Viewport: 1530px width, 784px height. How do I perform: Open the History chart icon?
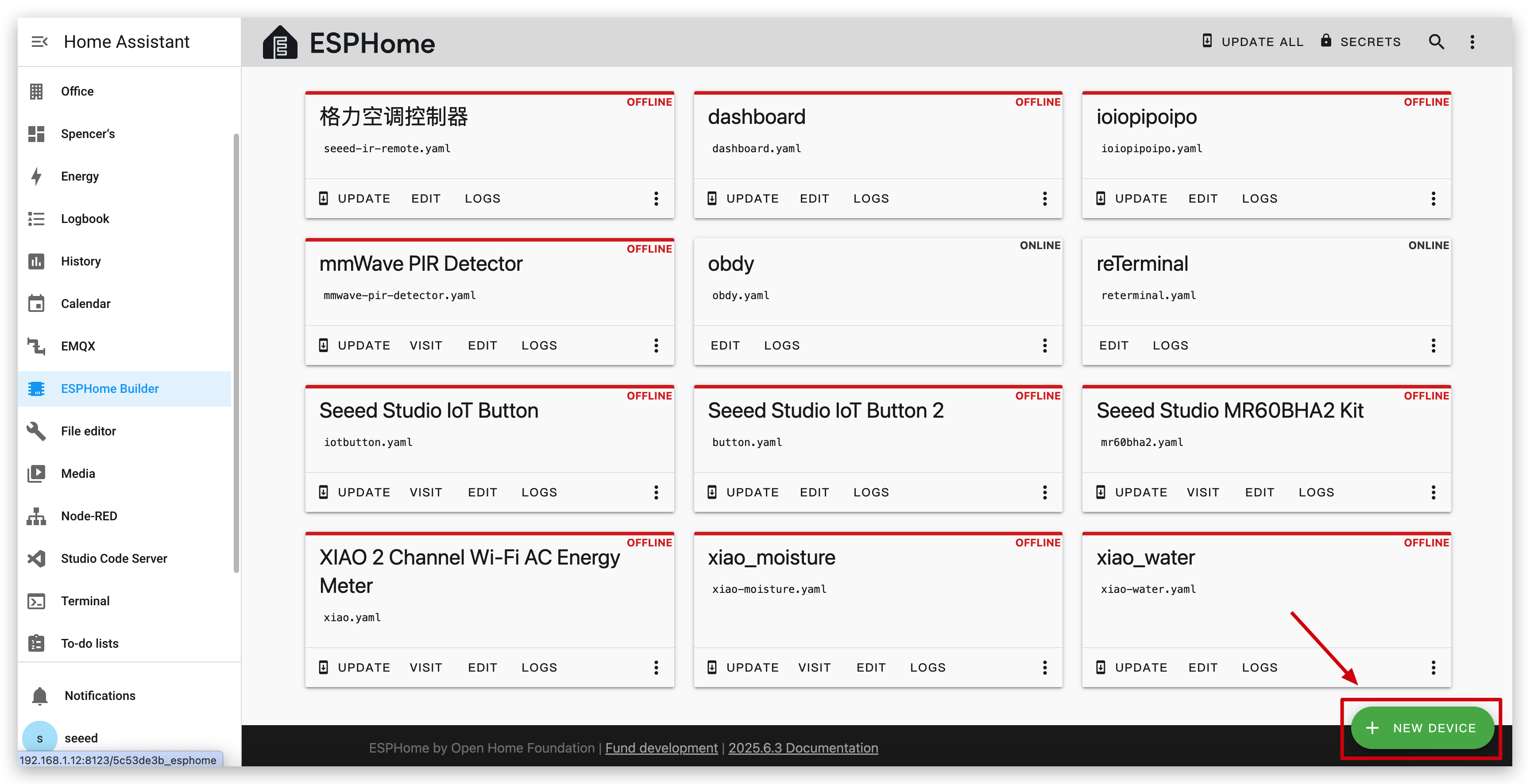click(36, 261)
